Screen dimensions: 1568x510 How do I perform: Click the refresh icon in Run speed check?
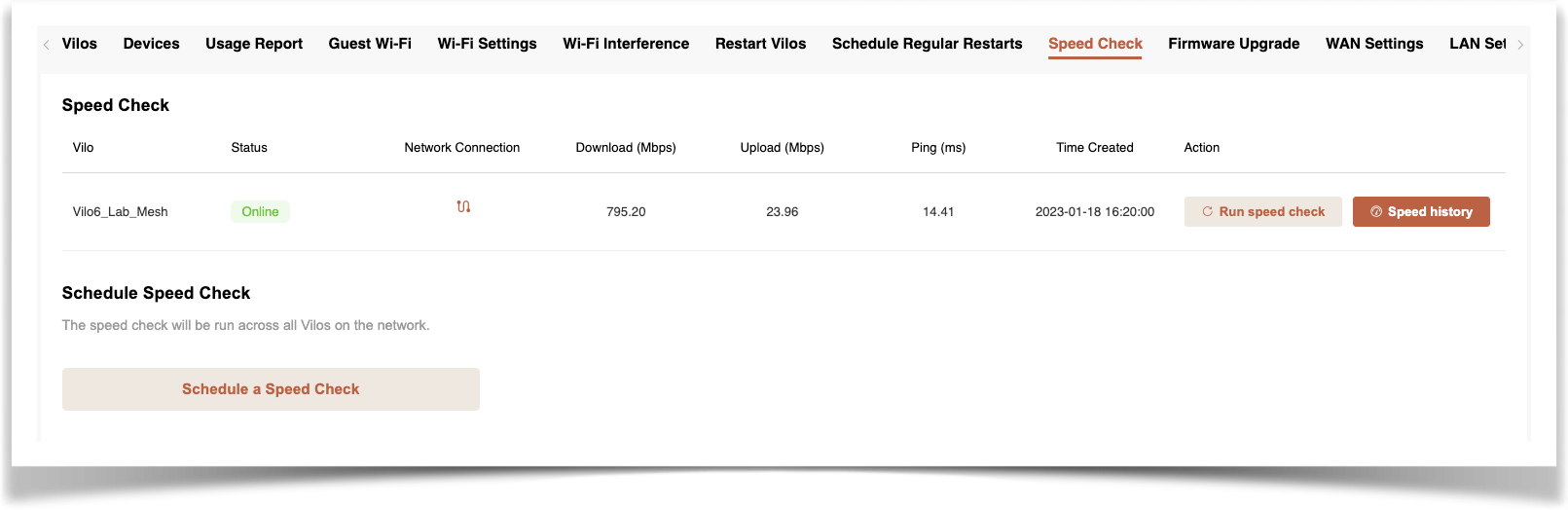pos(1207,211)
